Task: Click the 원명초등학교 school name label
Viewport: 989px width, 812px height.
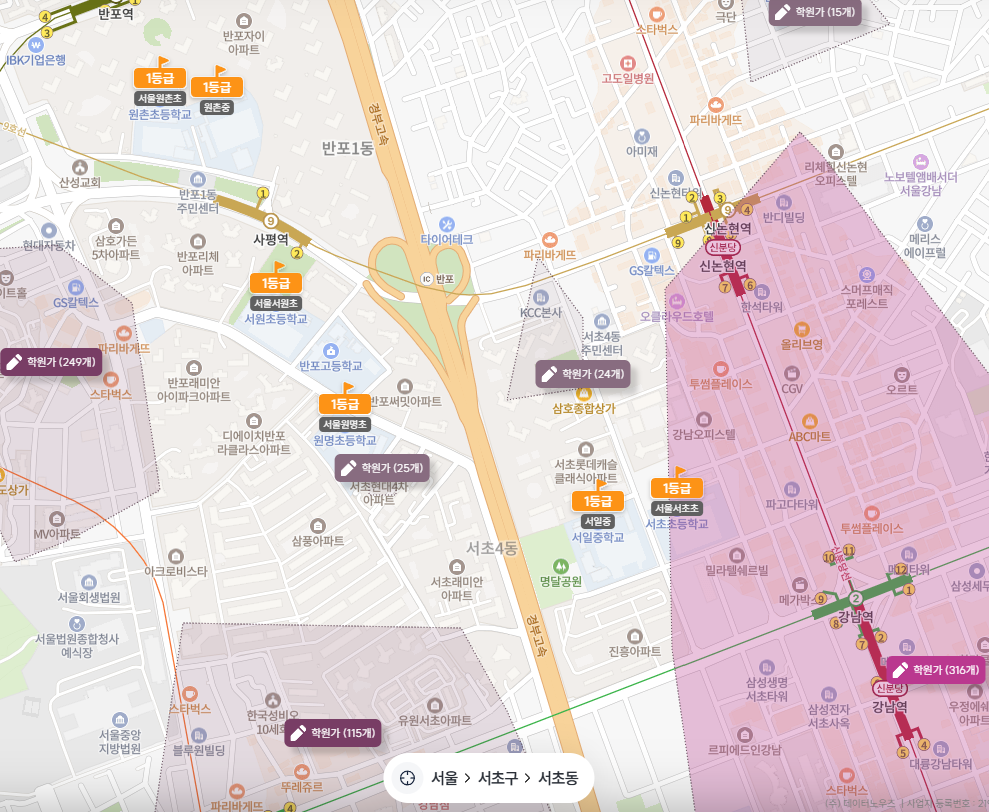Action: point(345,440)
